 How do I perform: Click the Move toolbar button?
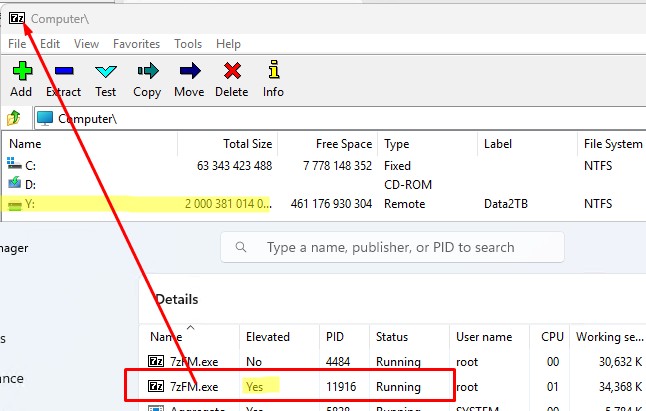189,79
